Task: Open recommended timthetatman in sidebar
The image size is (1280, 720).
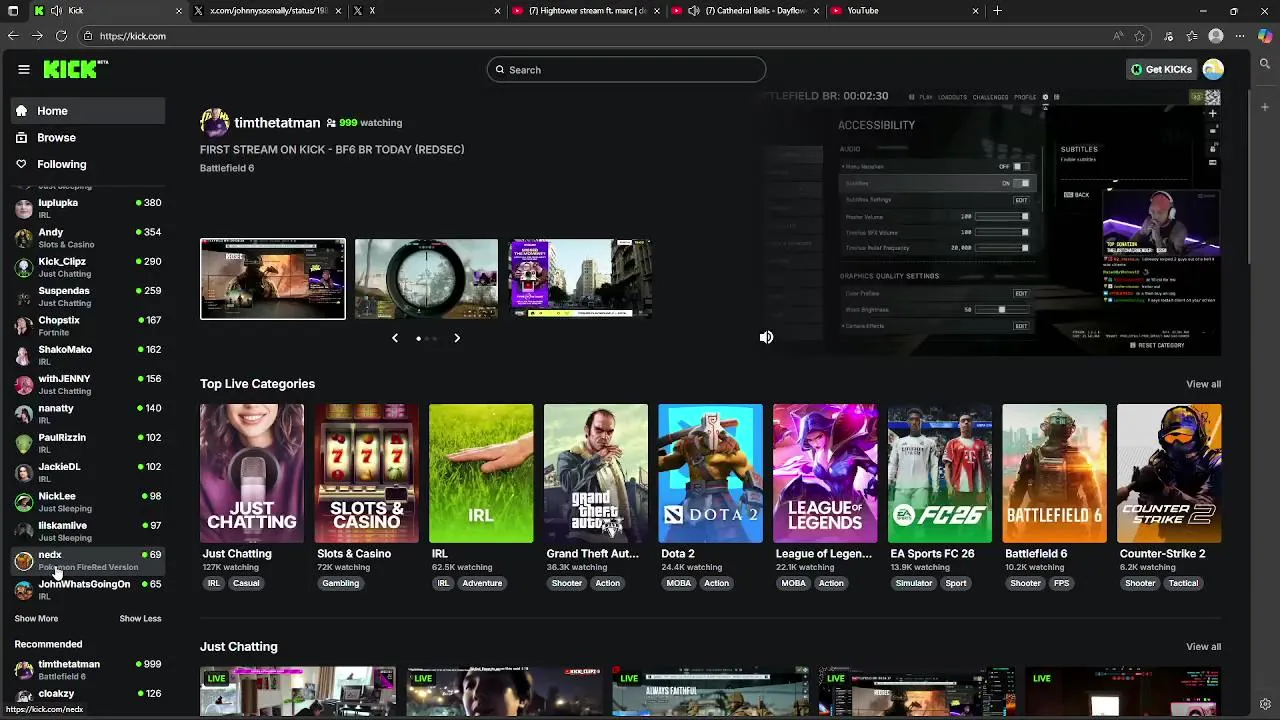Action: [x=88, y=670]
